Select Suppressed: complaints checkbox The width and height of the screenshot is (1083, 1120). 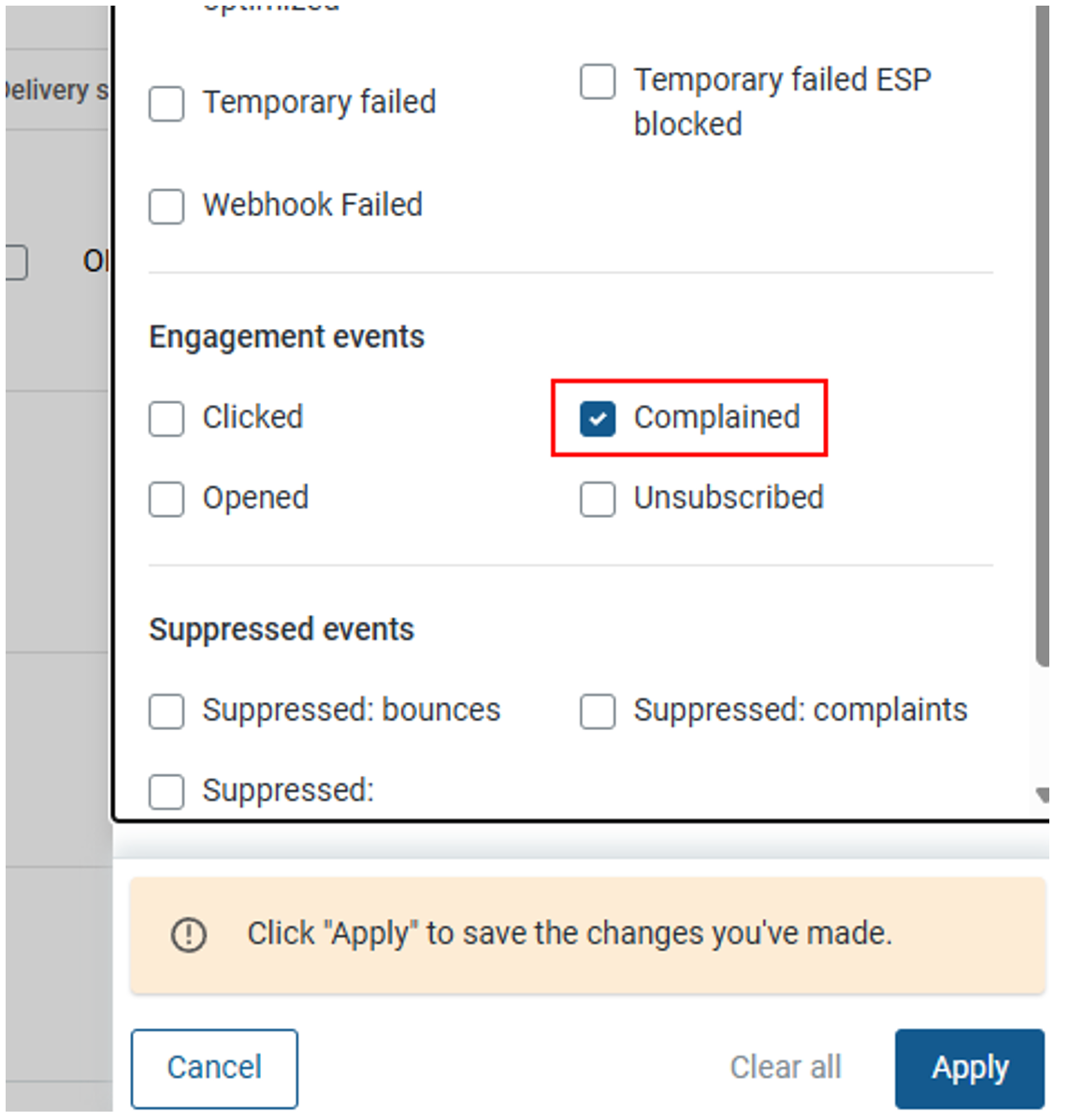[x=598, y=711]
